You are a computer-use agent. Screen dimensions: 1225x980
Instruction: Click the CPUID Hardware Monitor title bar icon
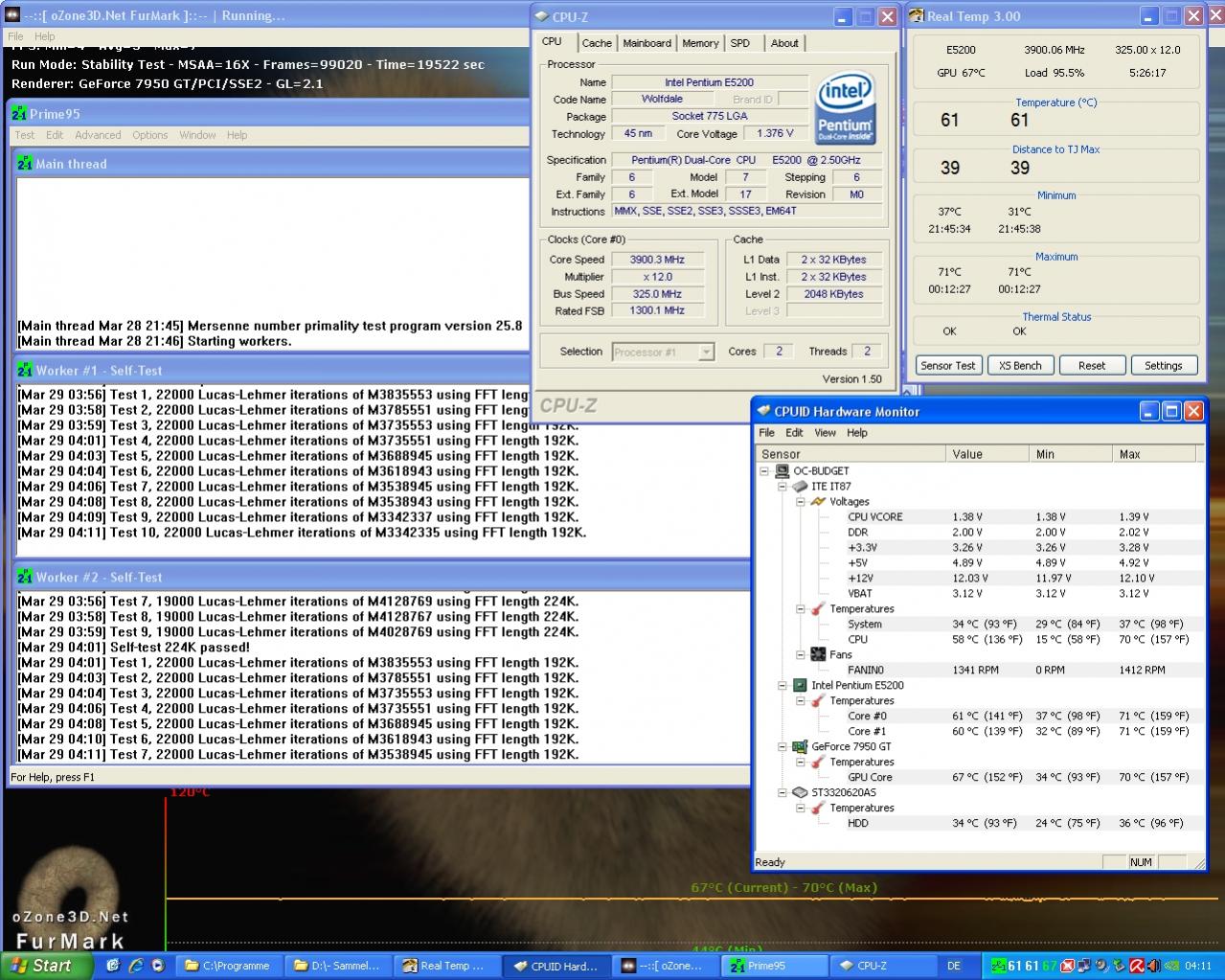(x=763, y=411)
